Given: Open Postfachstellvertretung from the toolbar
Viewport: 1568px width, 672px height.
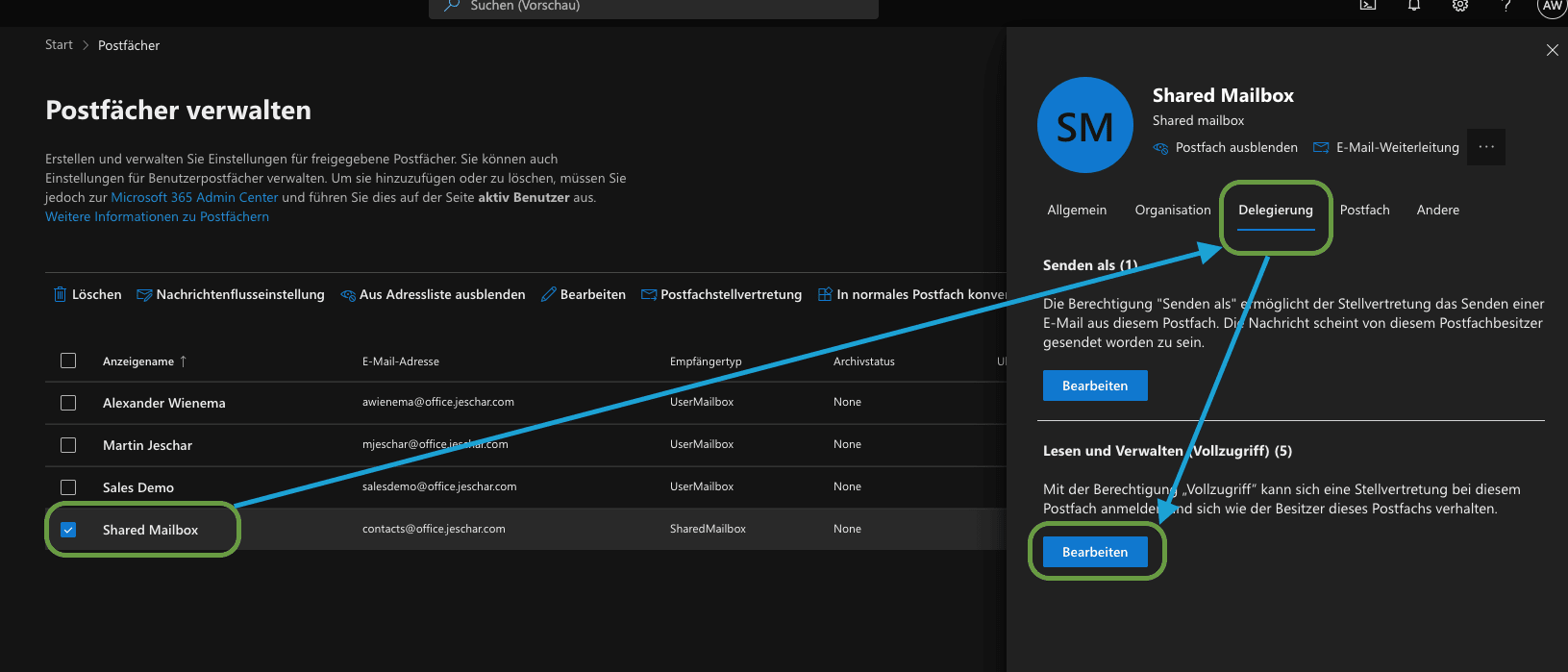Looking at the screenshot, I should (721, 294).
